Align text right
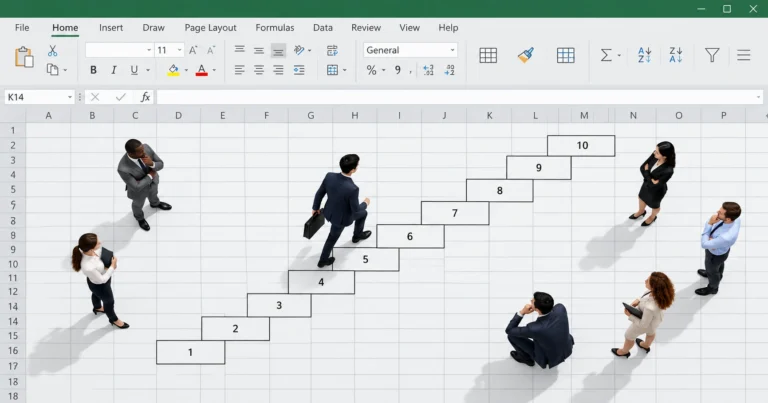Screen dimensions: 768x403 [278, 70]
